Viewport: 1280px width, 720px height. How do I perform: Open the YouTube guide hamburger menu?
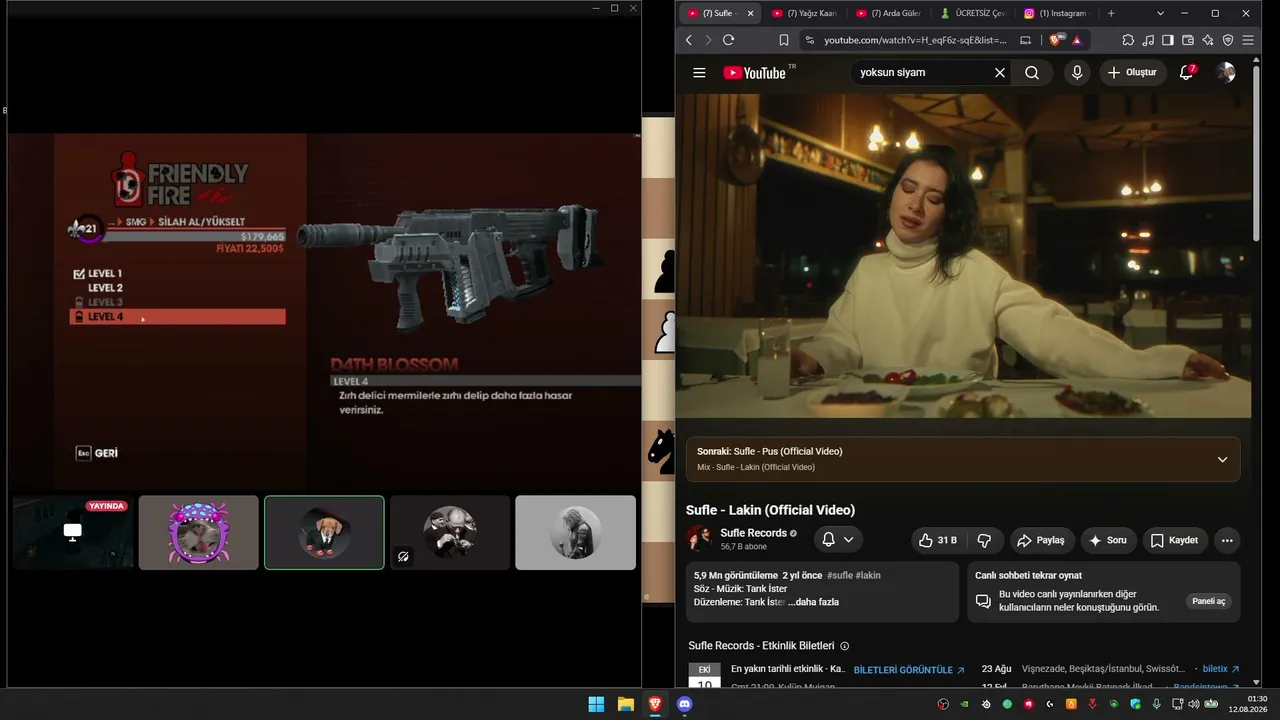tap(699, 73)
